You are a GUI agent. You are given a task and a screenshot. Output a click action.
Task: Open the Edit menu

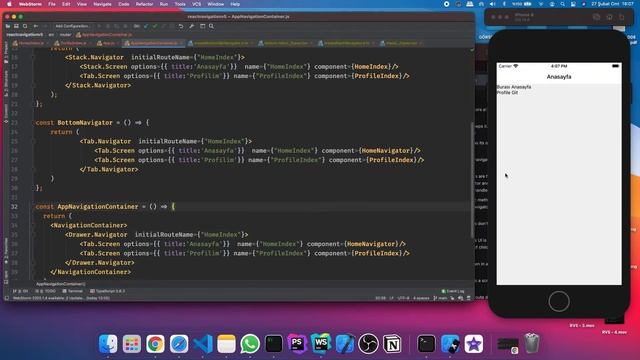(x=66, y=4)
